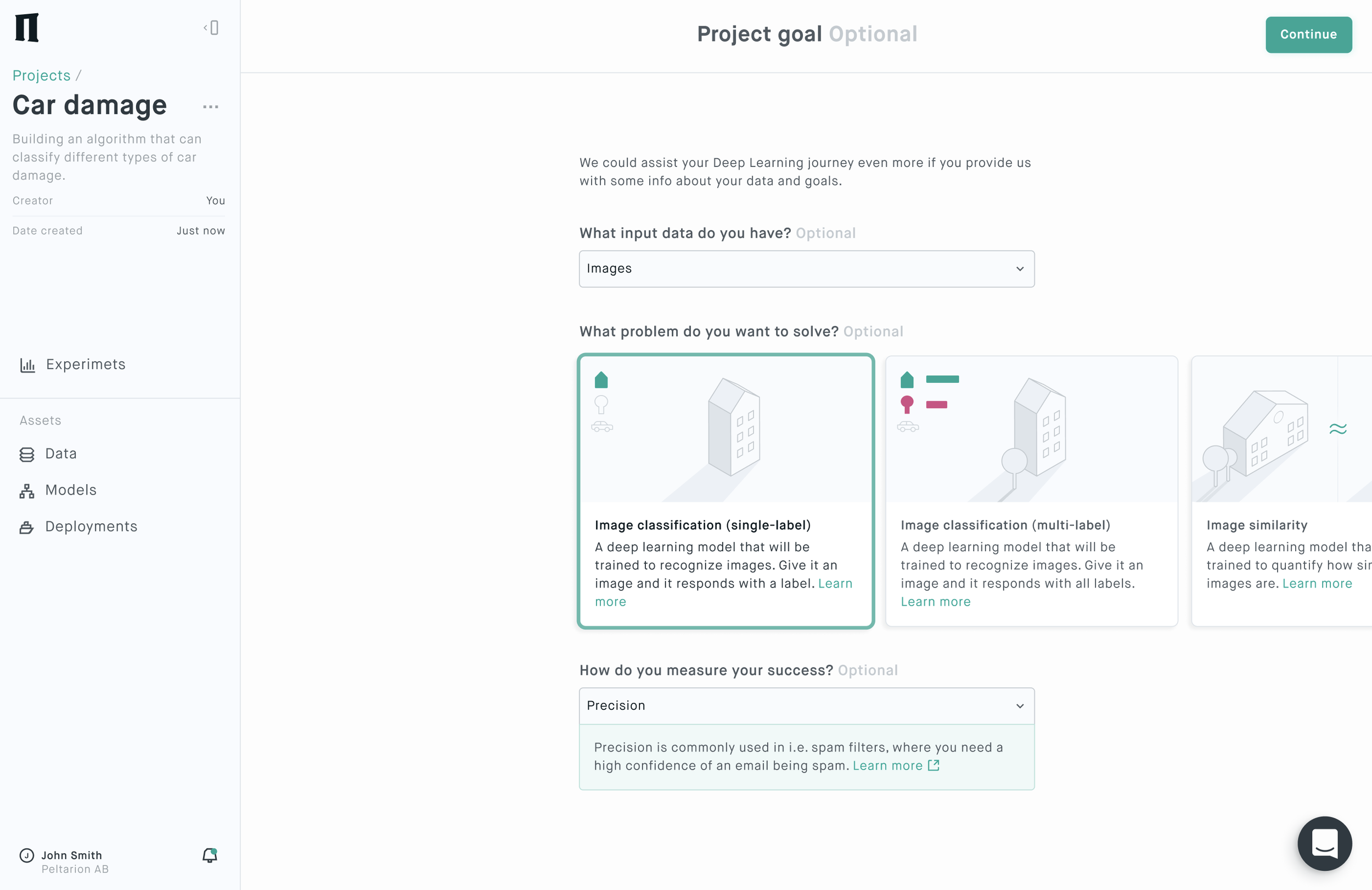Click the Deployments icon

(x=26, y=527)
